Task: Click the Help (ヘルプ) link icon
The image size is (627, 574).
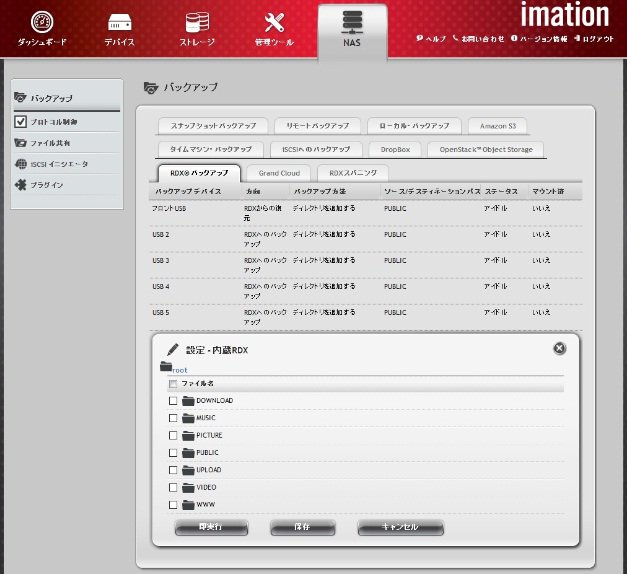Action: [x=419, y=38]
